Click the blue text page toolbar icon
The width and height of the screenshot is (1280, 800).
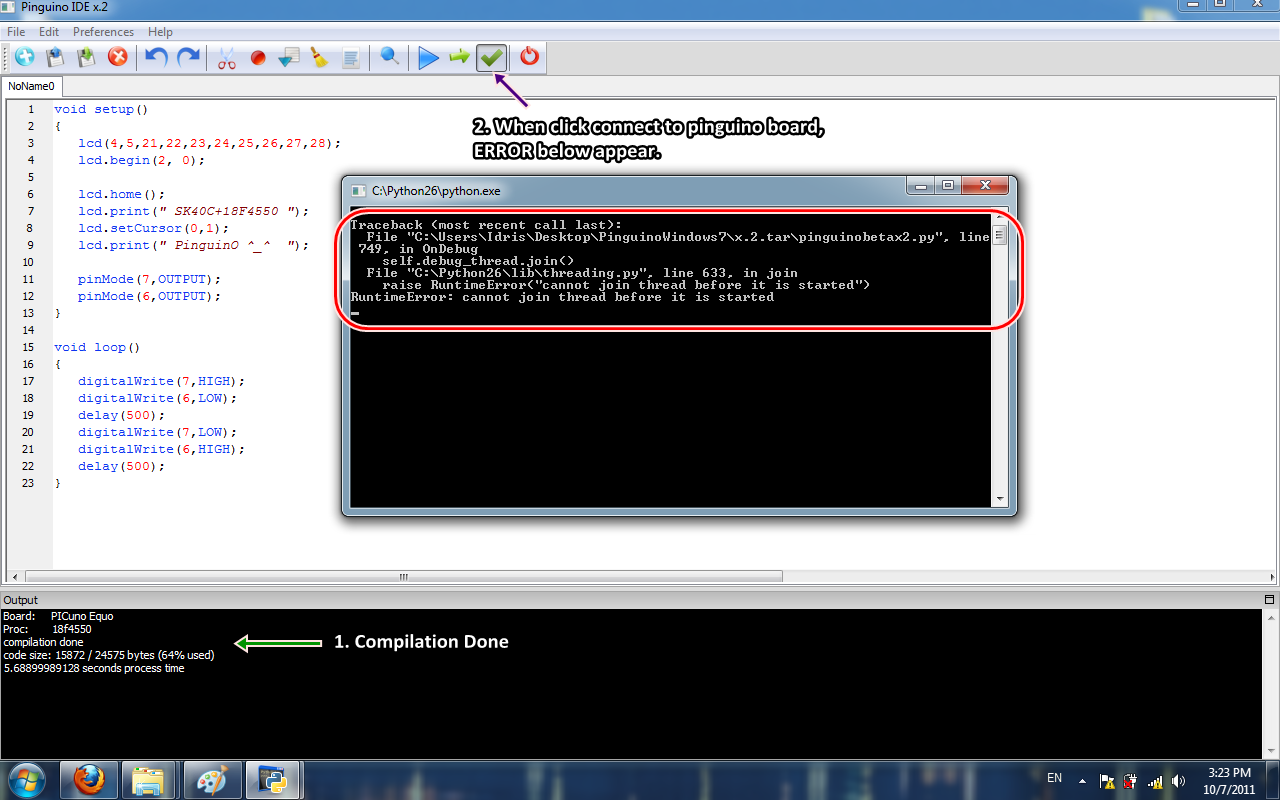pyautogui.click(x=351, y=58)
